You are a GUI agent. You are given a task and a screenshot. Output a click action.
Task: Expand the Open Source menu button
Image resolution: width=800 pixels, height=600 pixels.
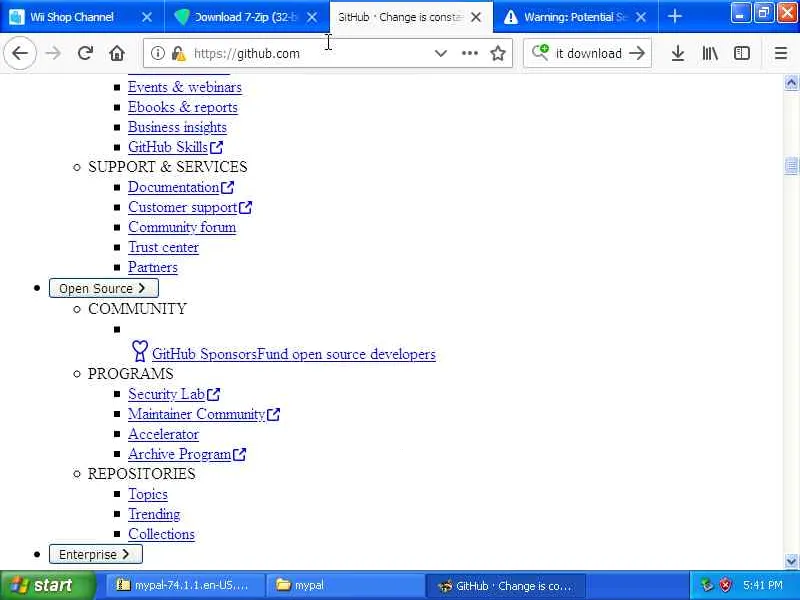pos(104,288)
